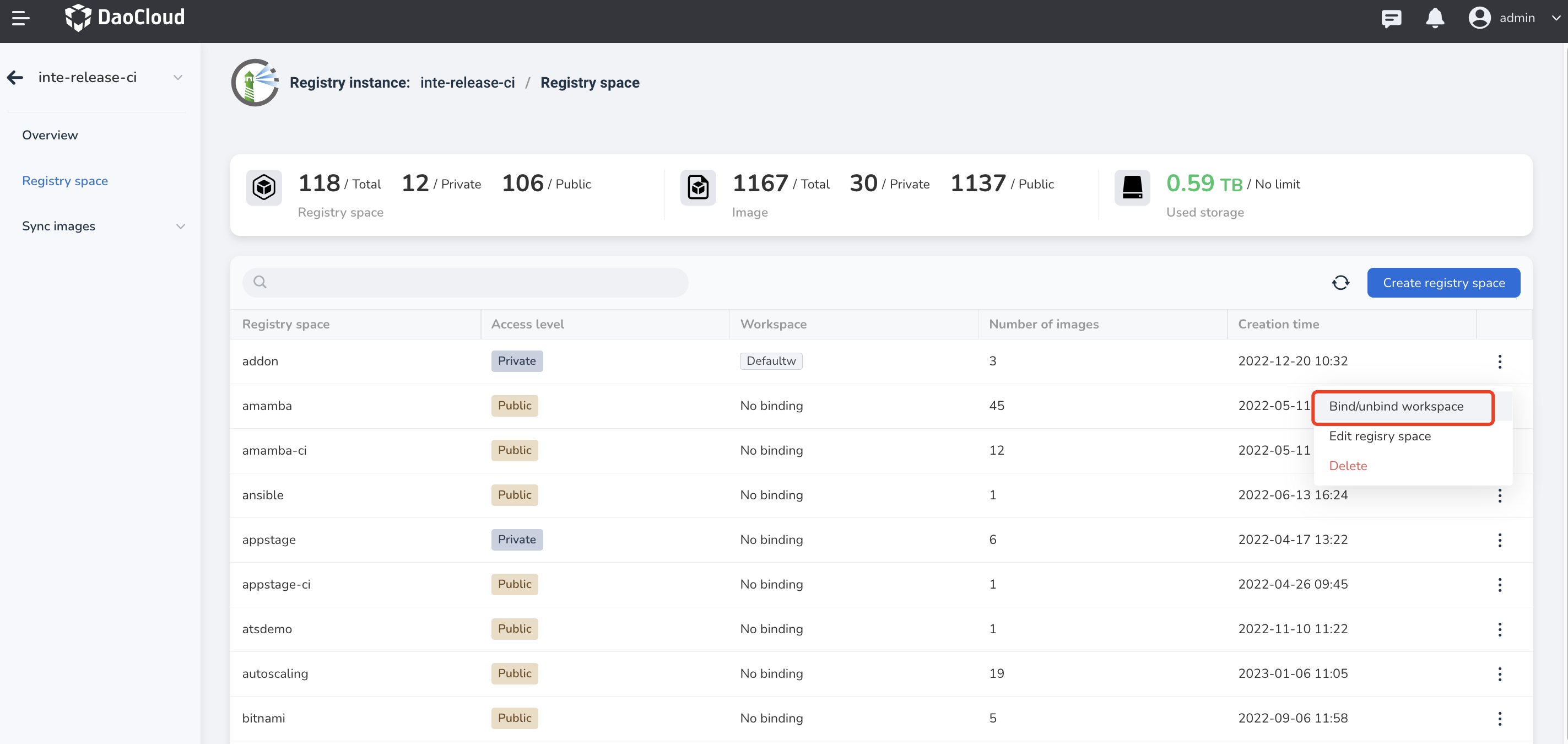Click image count 45 for amamba

(x=997, y=406)
